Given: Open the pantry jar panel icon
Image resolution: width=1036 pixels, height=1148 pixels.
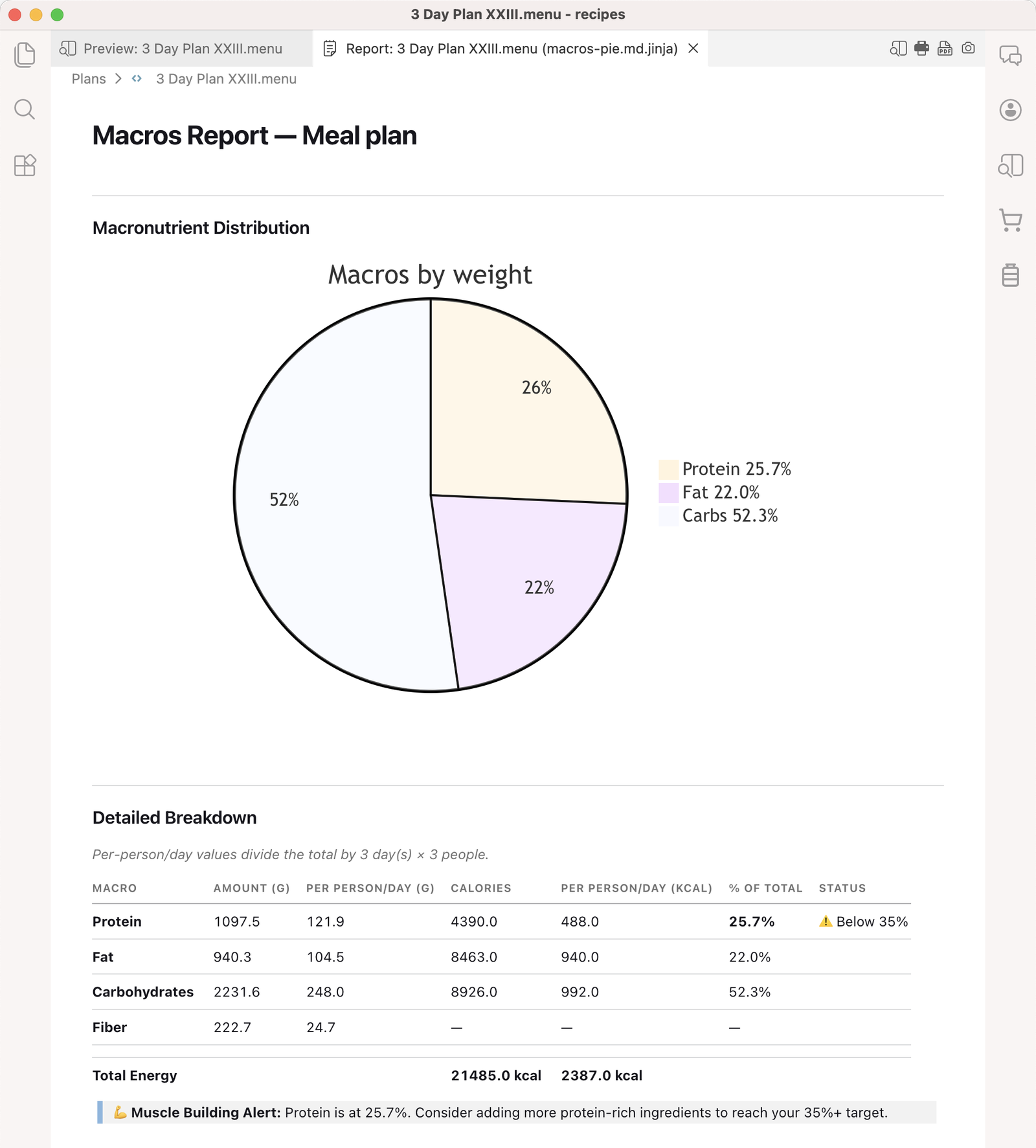Looking at the screenshot, I should coord(1010,275).
